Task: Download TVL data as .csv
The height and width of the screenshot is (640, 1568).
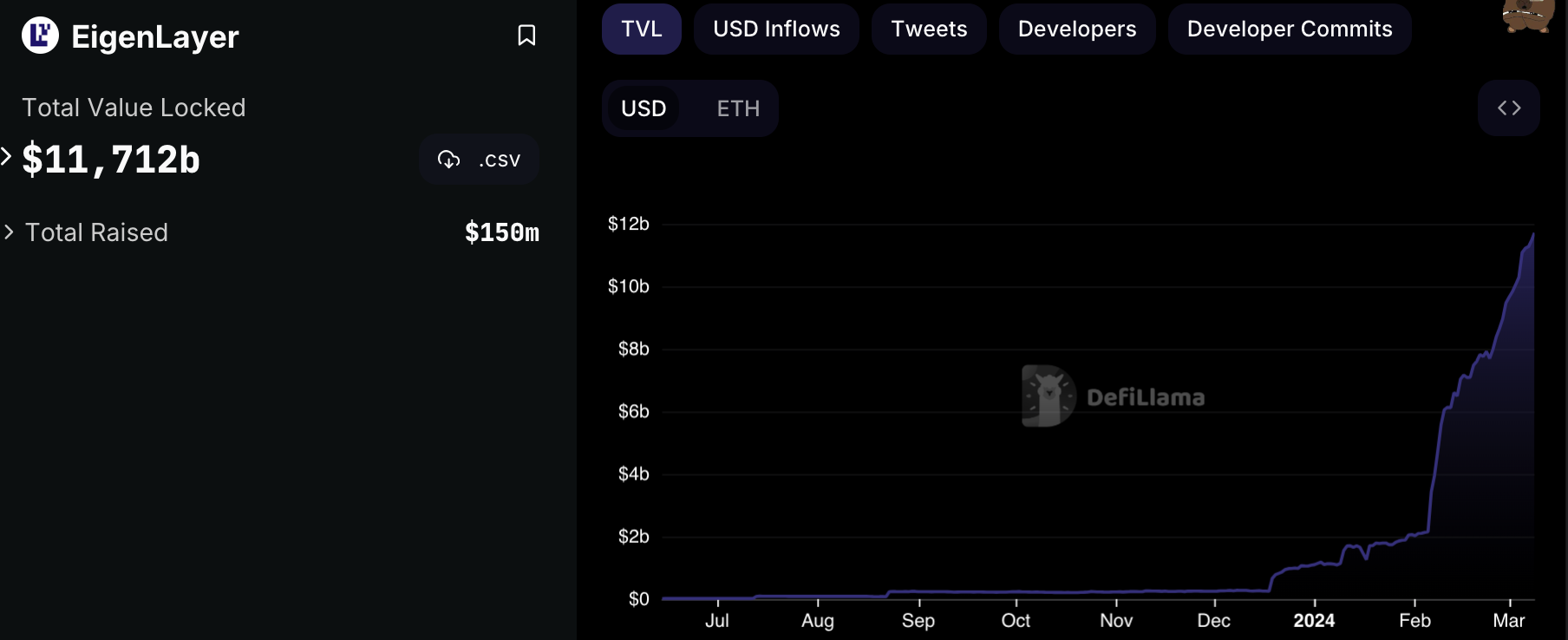Action: coord(479,160)
